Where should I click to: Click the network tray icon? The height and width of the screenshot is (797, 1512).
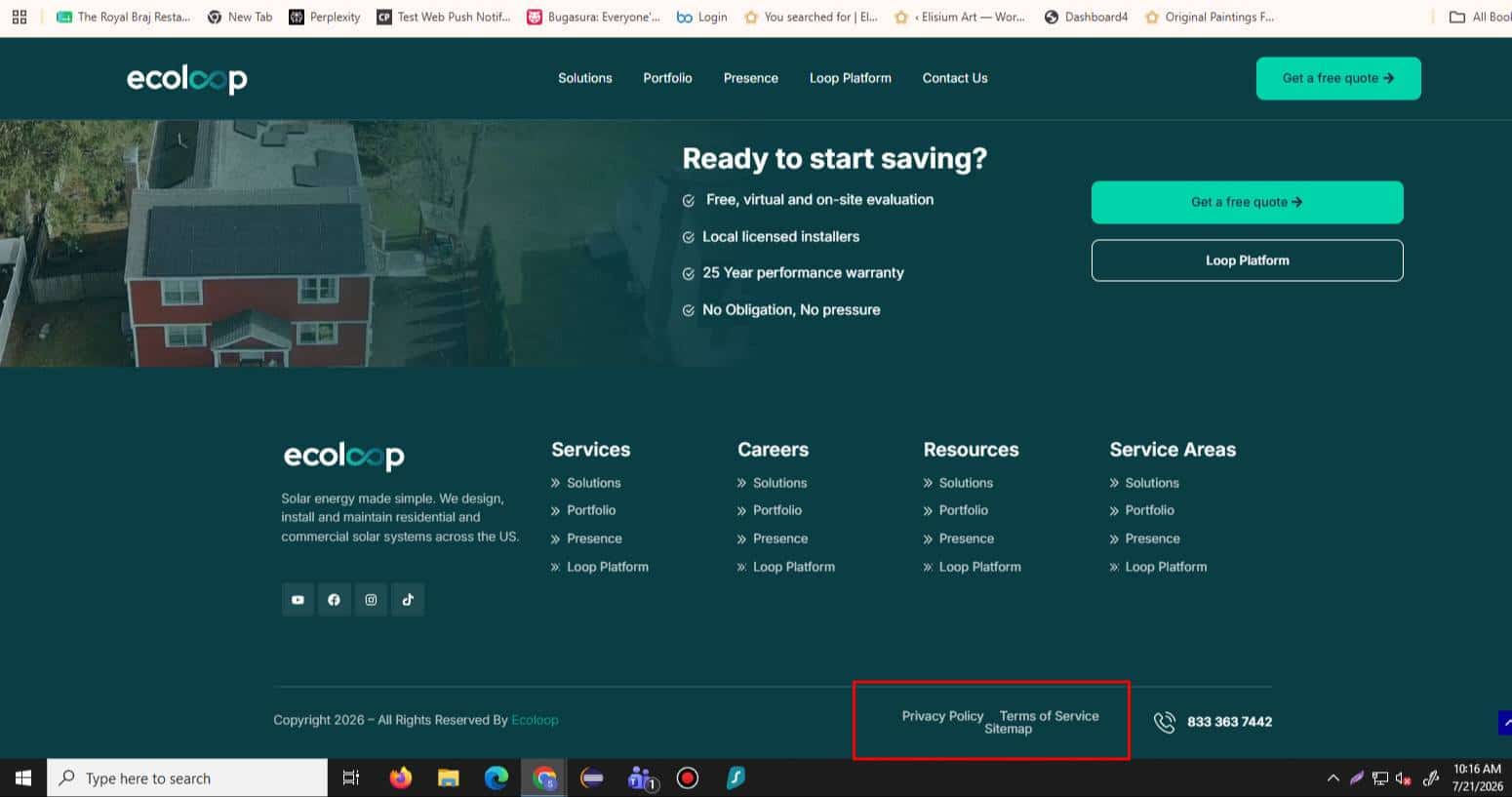(1380, 778)
